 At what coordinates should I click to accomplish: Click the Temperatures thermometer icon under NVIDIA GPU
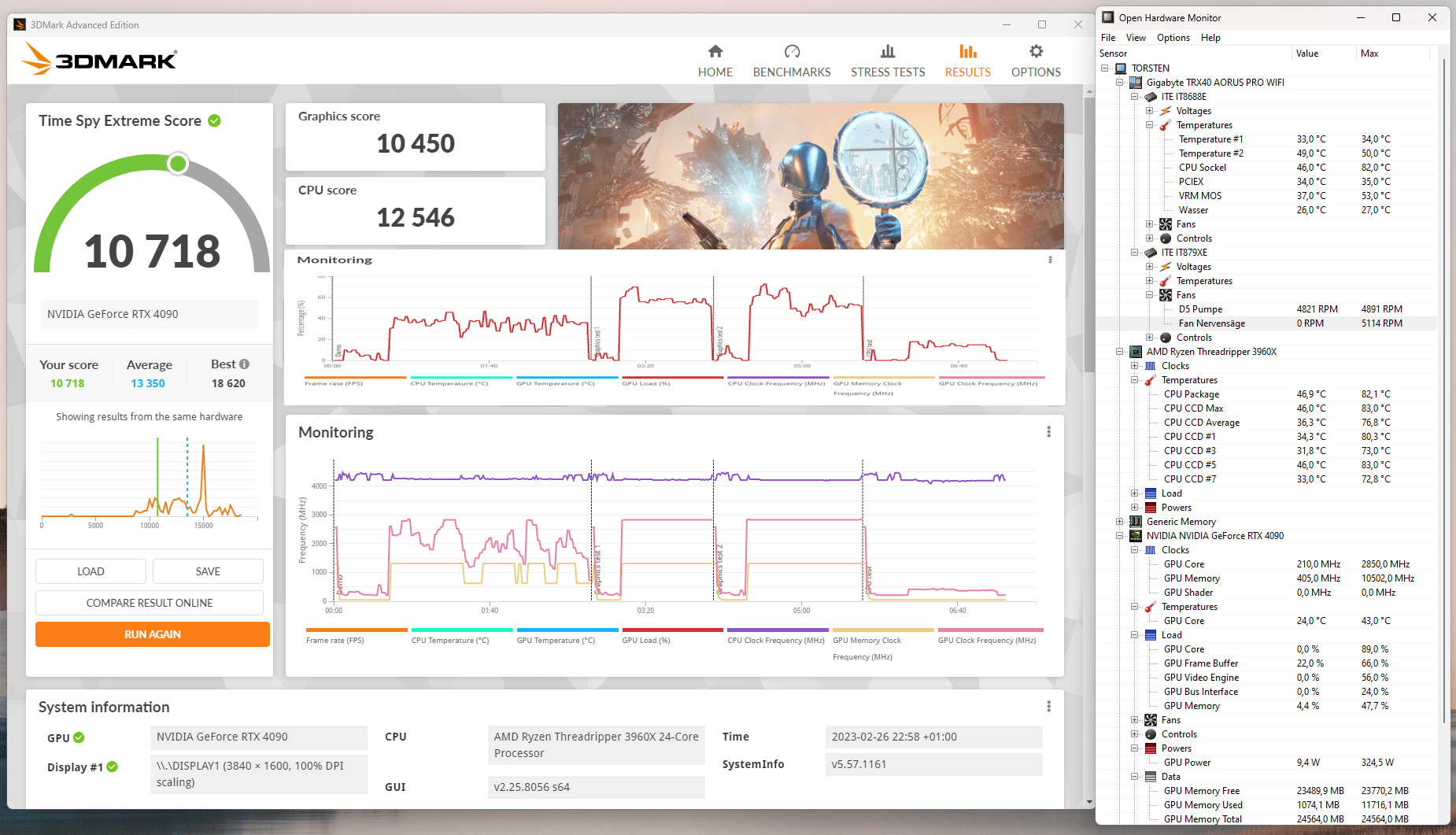(x=1151, y=607)
